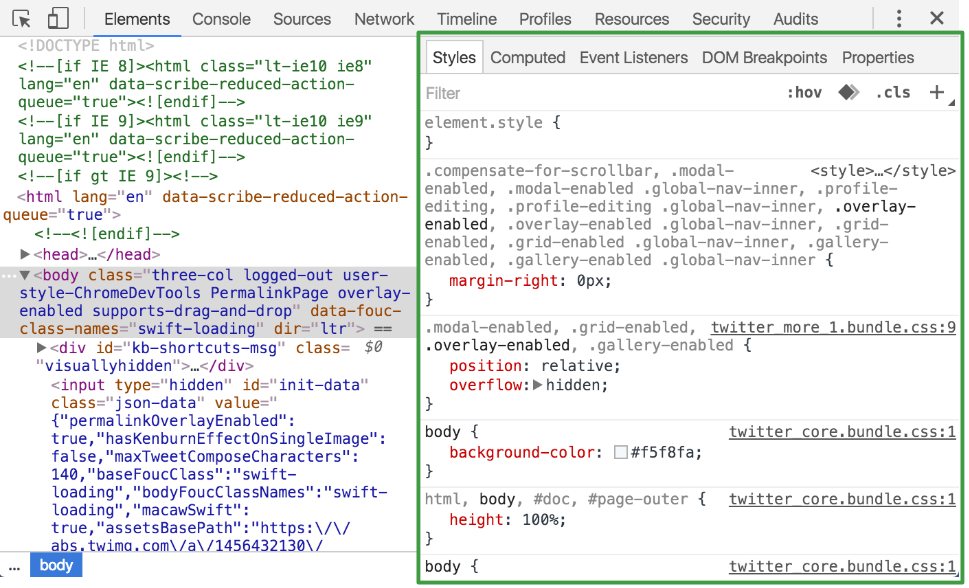Expand the overflow shorthand property triangle
969x588 pixels.
click(x=538, y=385)
